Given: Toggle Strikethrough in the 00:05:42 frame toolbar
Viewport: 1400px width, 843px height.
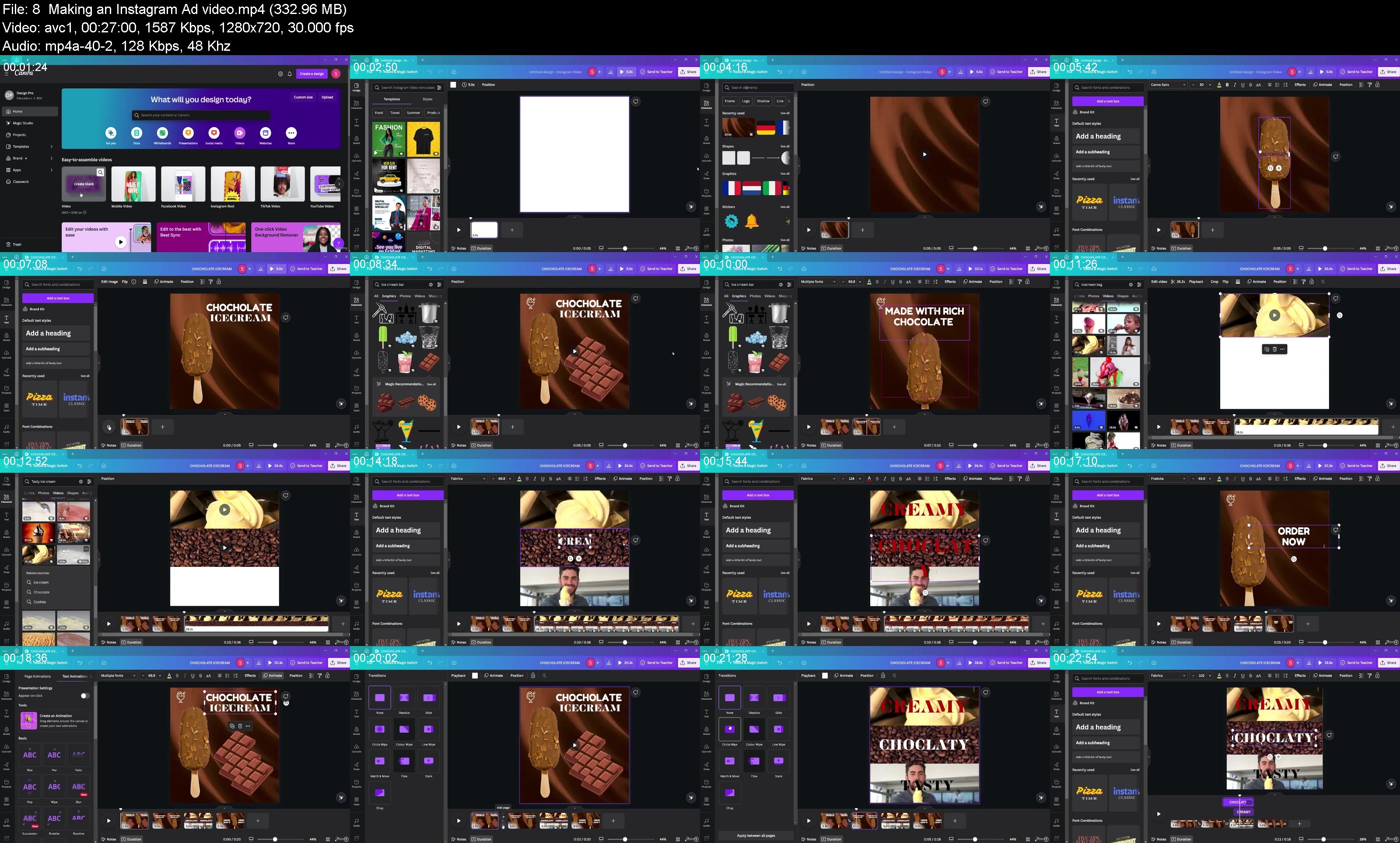Looking at the screenshot, I should click(1251, 84).
